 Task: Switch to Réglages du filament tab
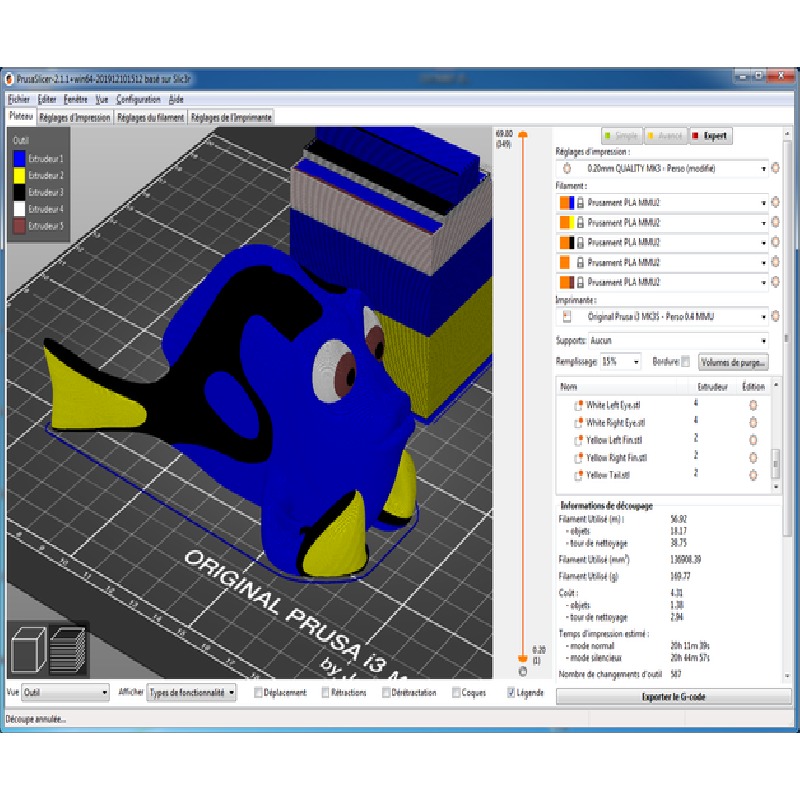(150, 117)
